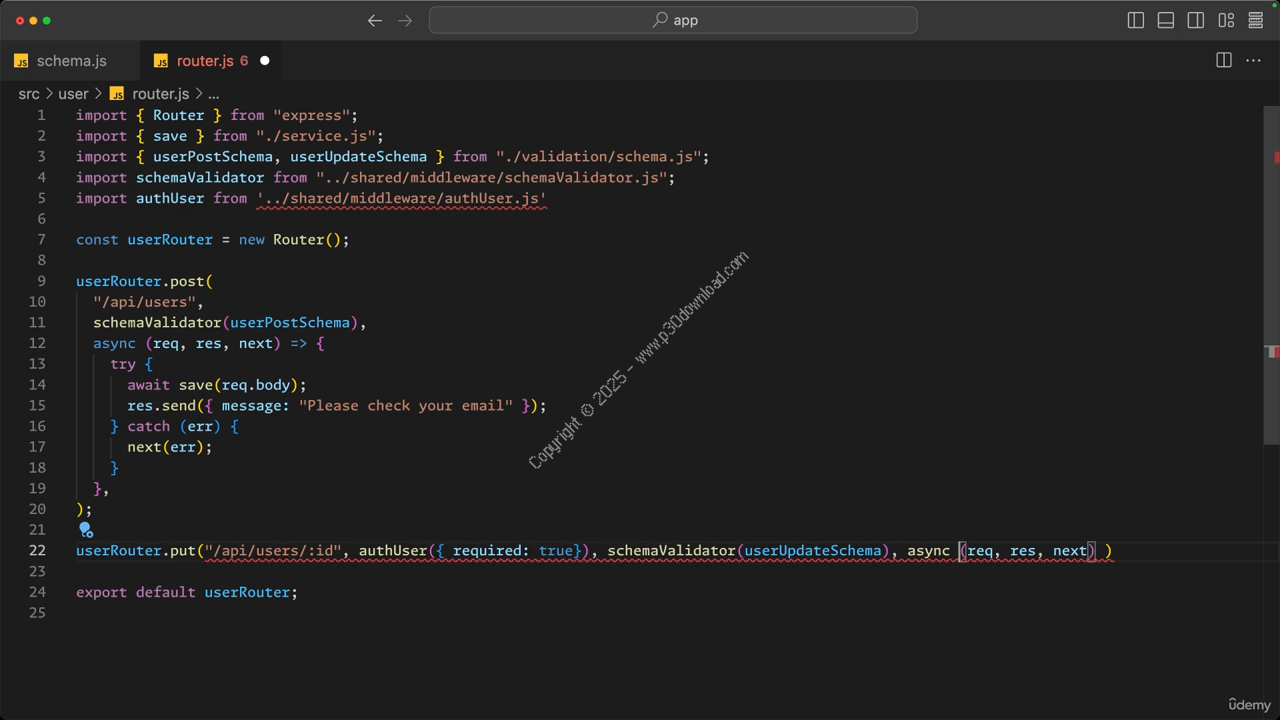Select the router.js tab
This screenshot has width=1280, height=720.
[212, 61]
